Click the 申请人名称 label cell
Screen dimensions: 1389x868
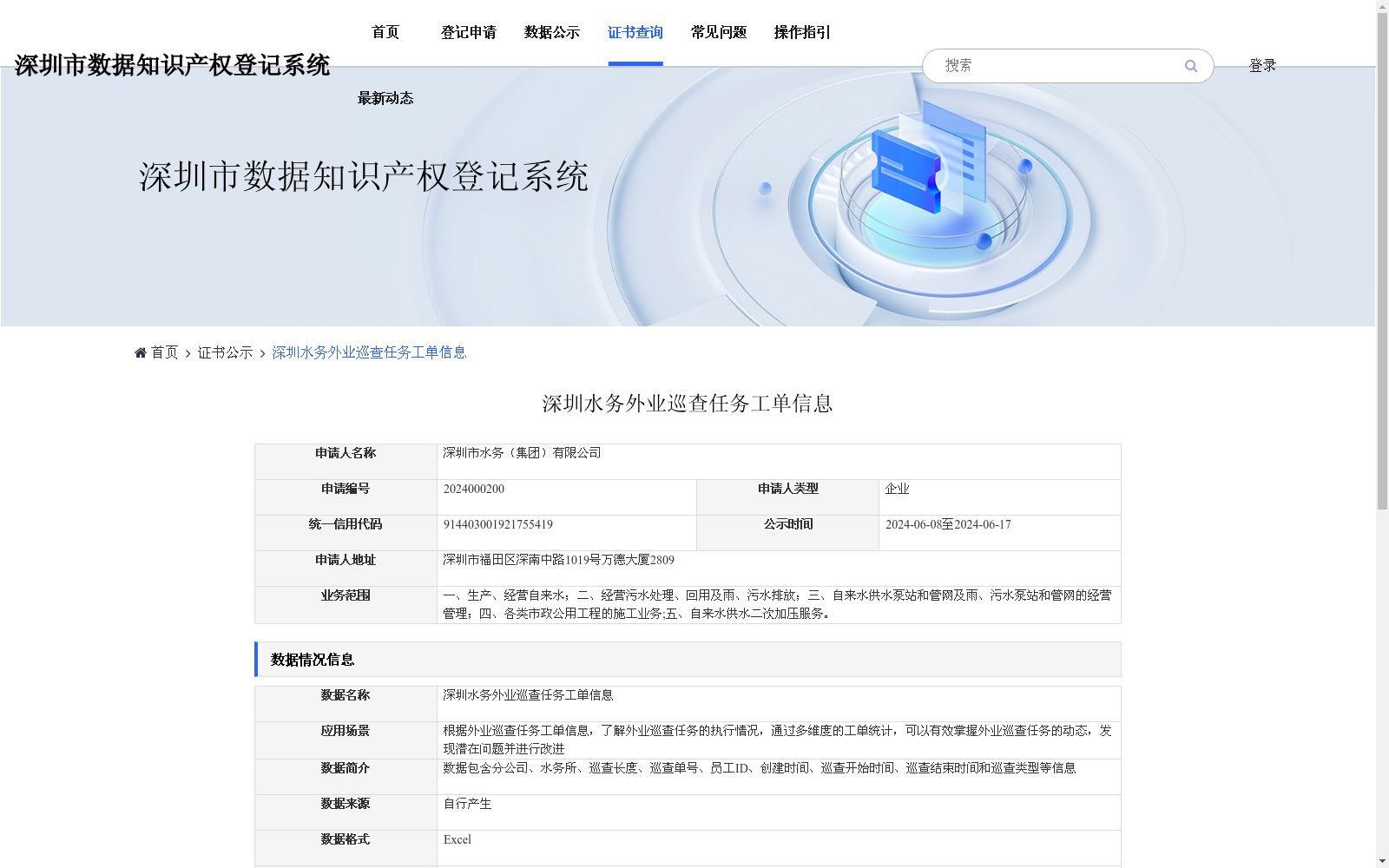pyautogui.click(x=346, y=462)
